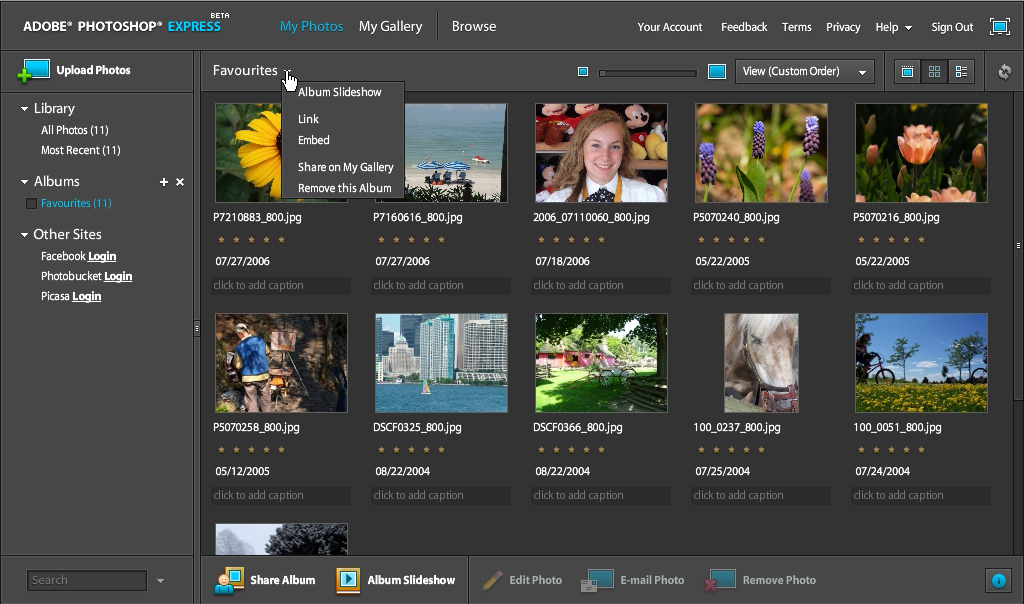Click the add new album plus icon
Image resolution: width=1024 pixels, height=604 pixels.
(164, 182)
